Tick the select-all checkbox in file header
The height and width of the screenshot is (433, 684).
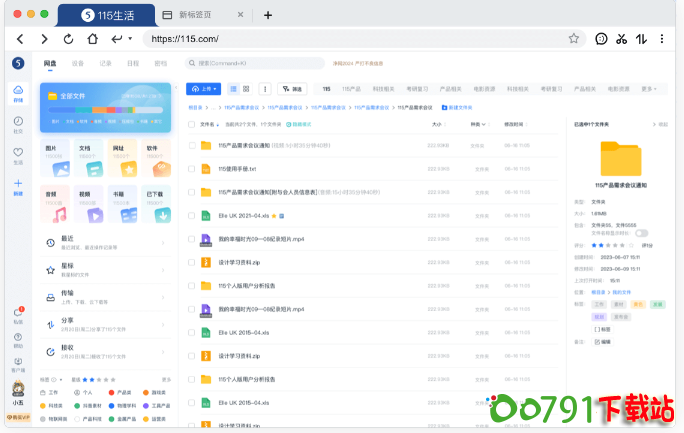[x=192, y=125]
